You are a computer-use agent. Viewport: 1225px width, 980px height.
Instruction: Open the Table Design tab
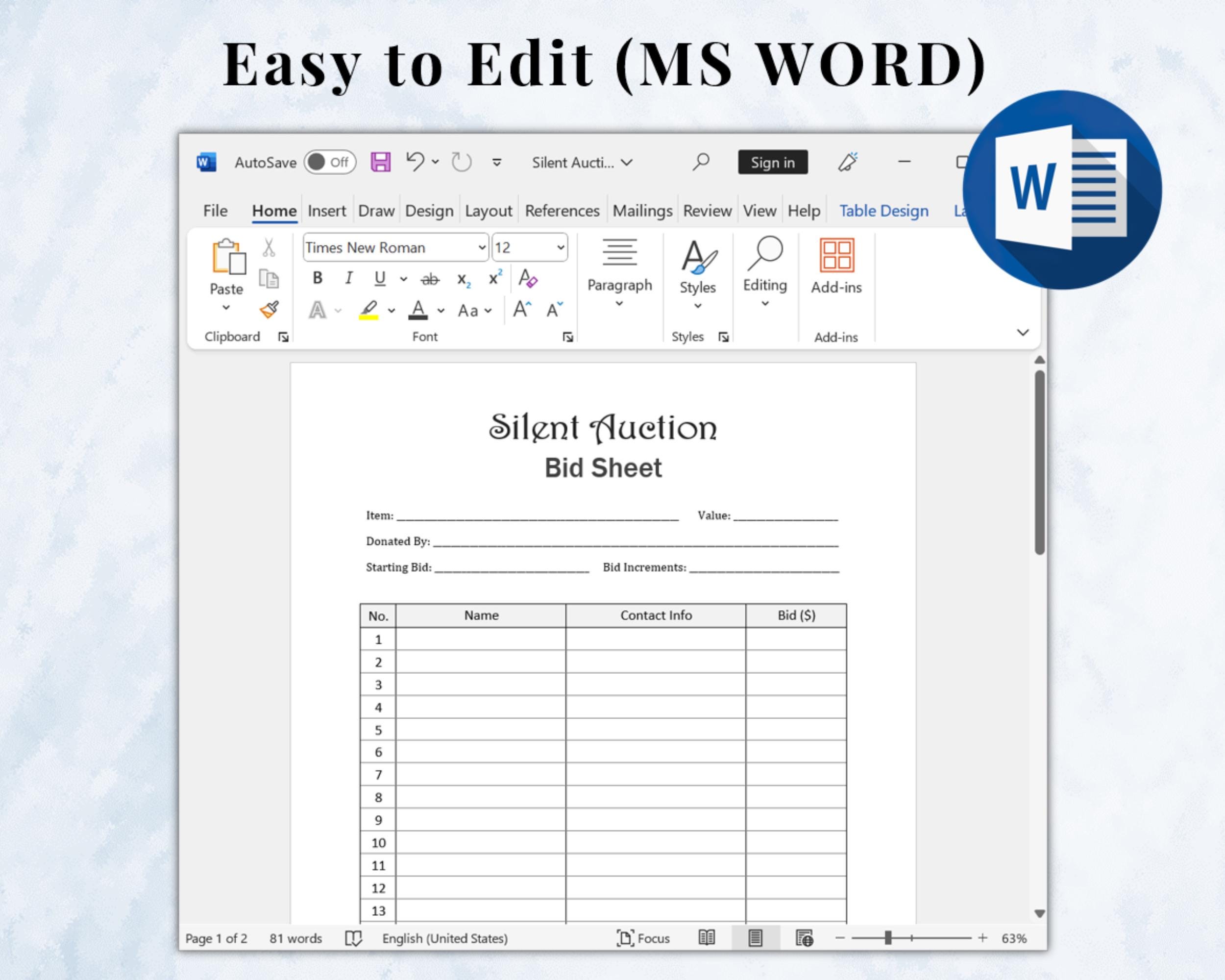click(x=884, y=211)
